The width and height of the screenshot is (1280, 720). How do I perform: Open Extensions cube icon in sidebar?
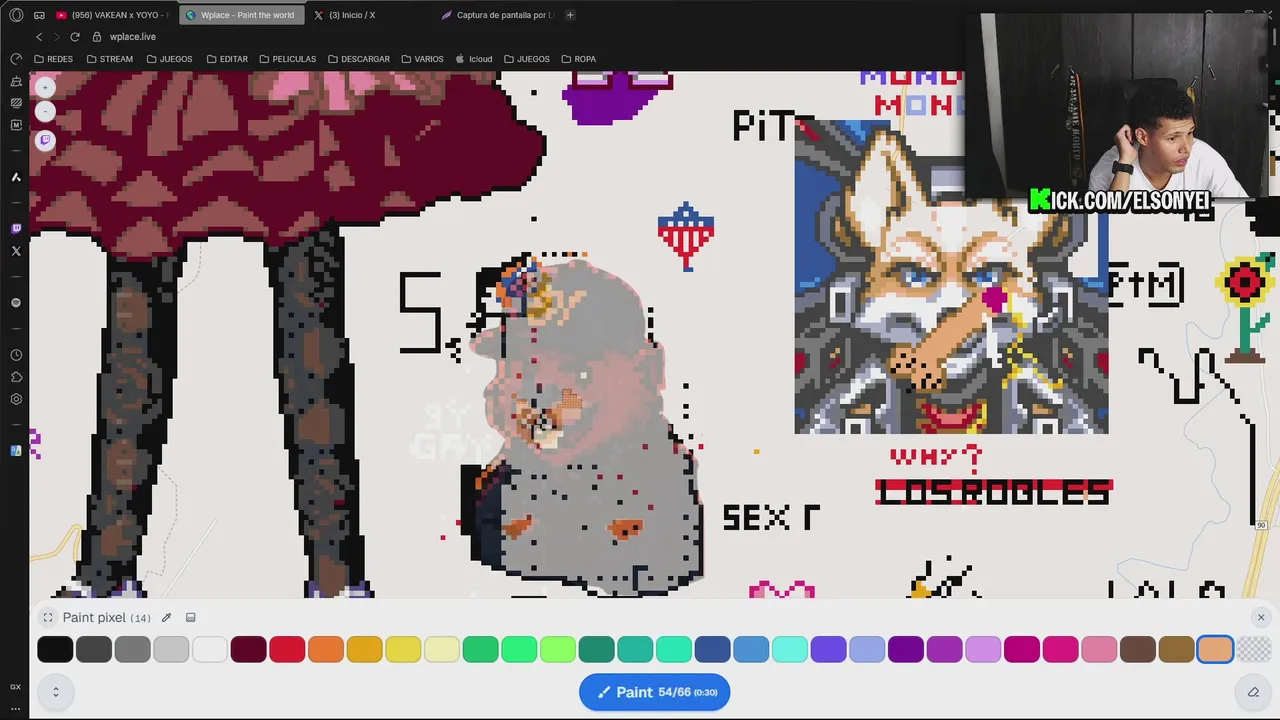pyautogui.click(x=16, y=377)
